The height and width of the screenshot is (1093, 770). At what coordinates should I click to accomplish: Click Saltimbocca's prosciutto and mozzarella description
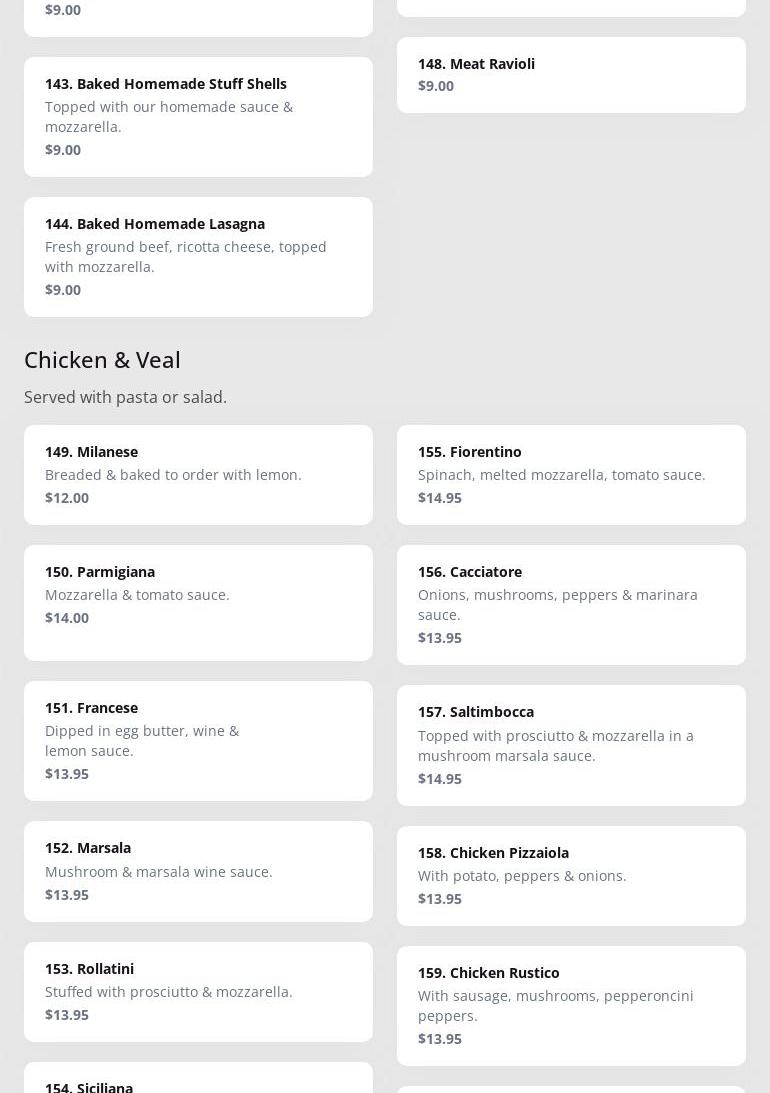point(555,745)
